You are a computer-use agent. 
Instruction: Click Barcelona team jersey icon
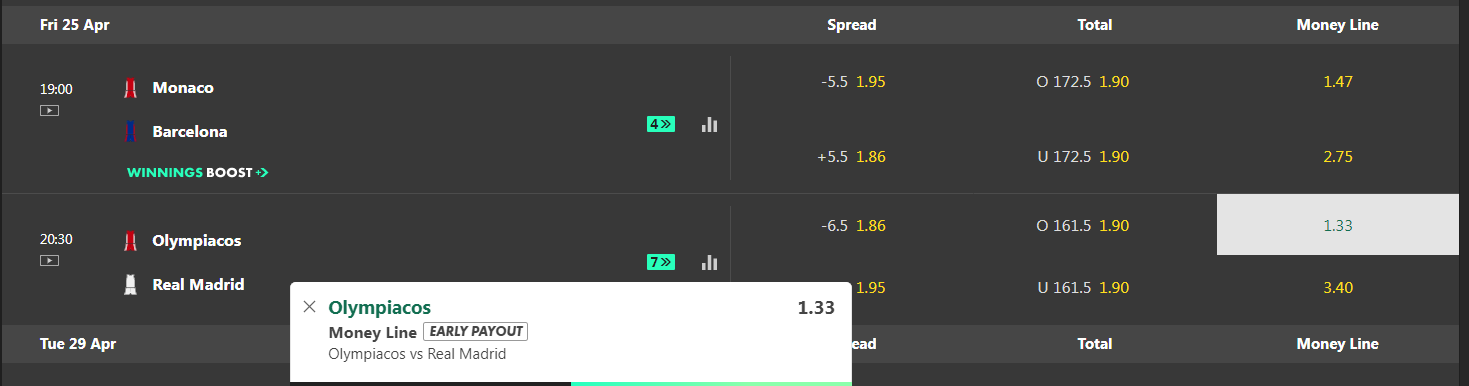click(x=130, y=131)
